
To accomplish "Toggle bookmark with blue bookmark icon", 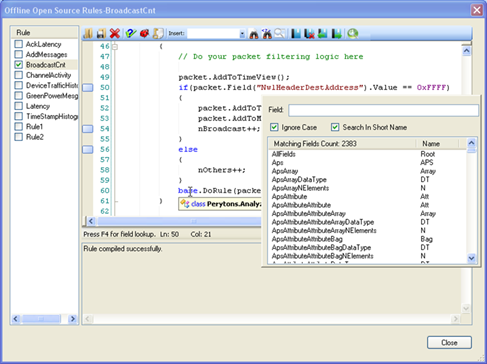I will click(295, 33).
